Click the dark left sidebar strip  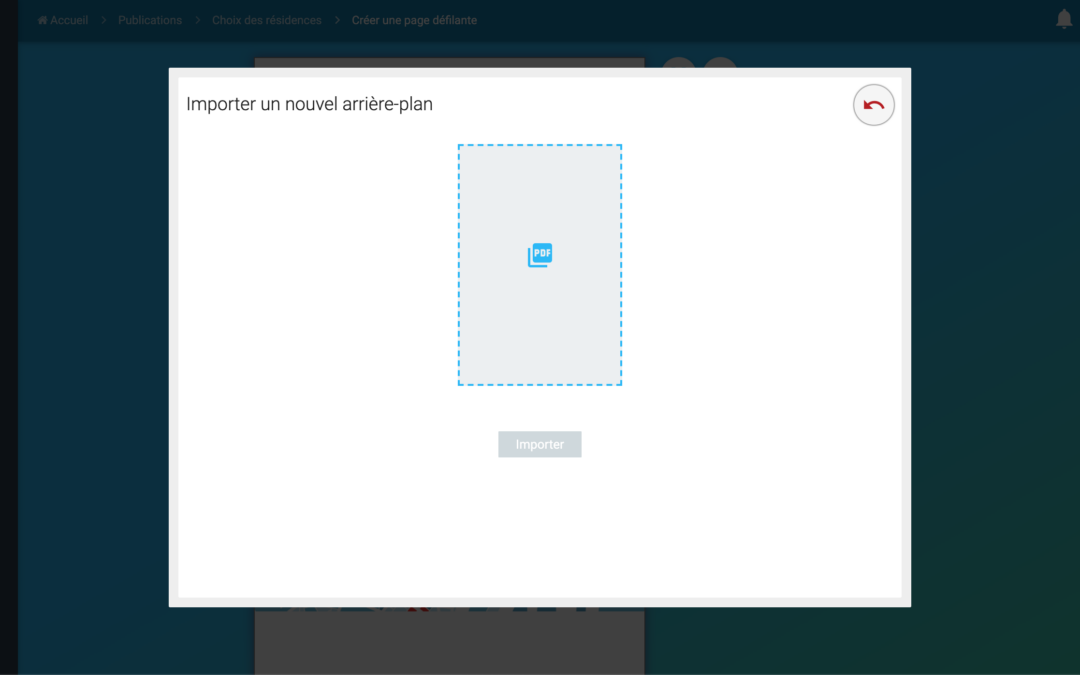click(x=8, y=350)
